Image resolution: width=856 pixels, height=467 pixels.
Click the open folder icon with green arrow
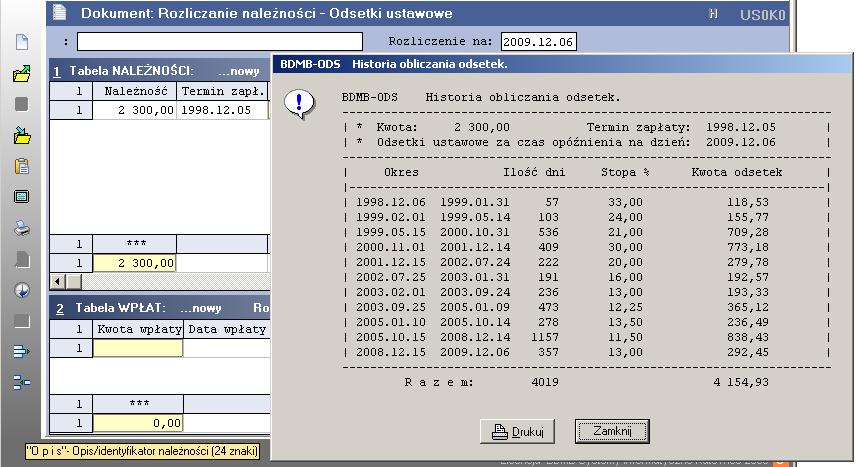tap(22, 73)
